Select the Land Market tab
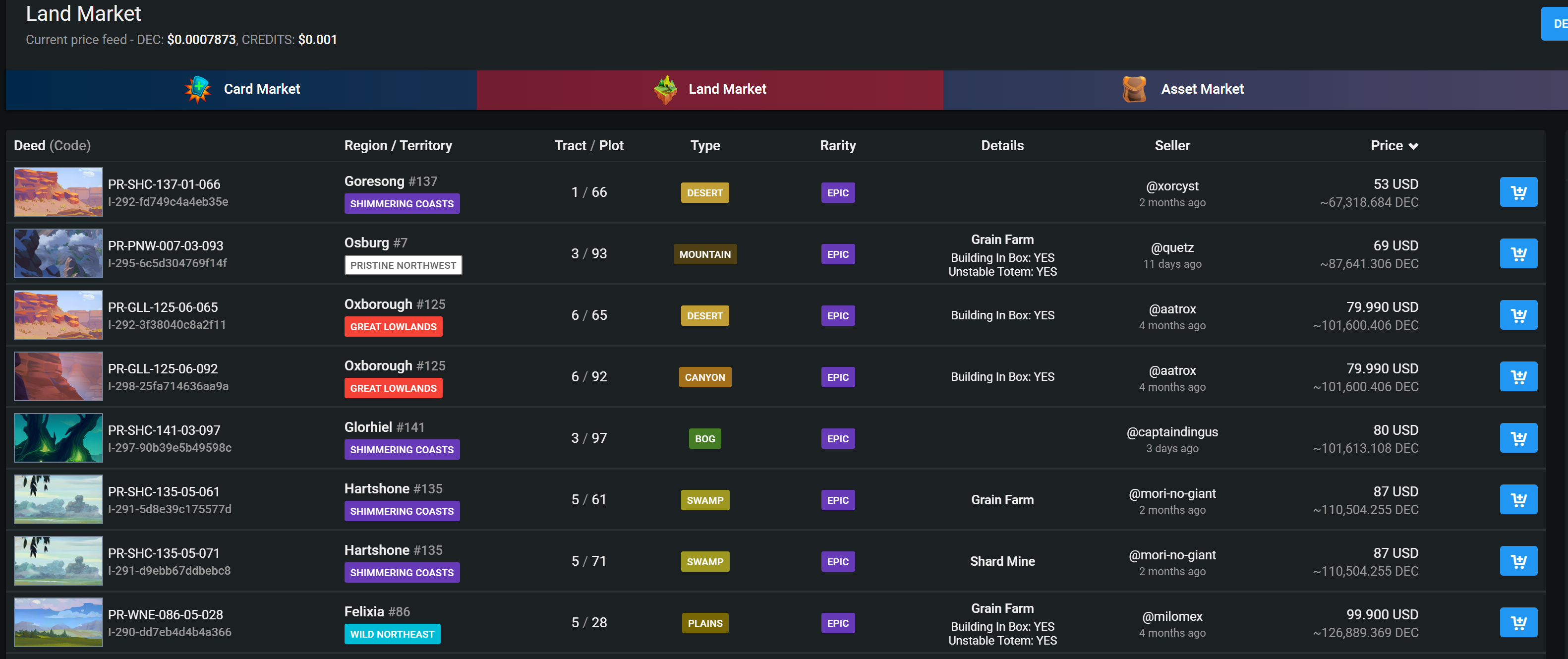 click(710, 90)
